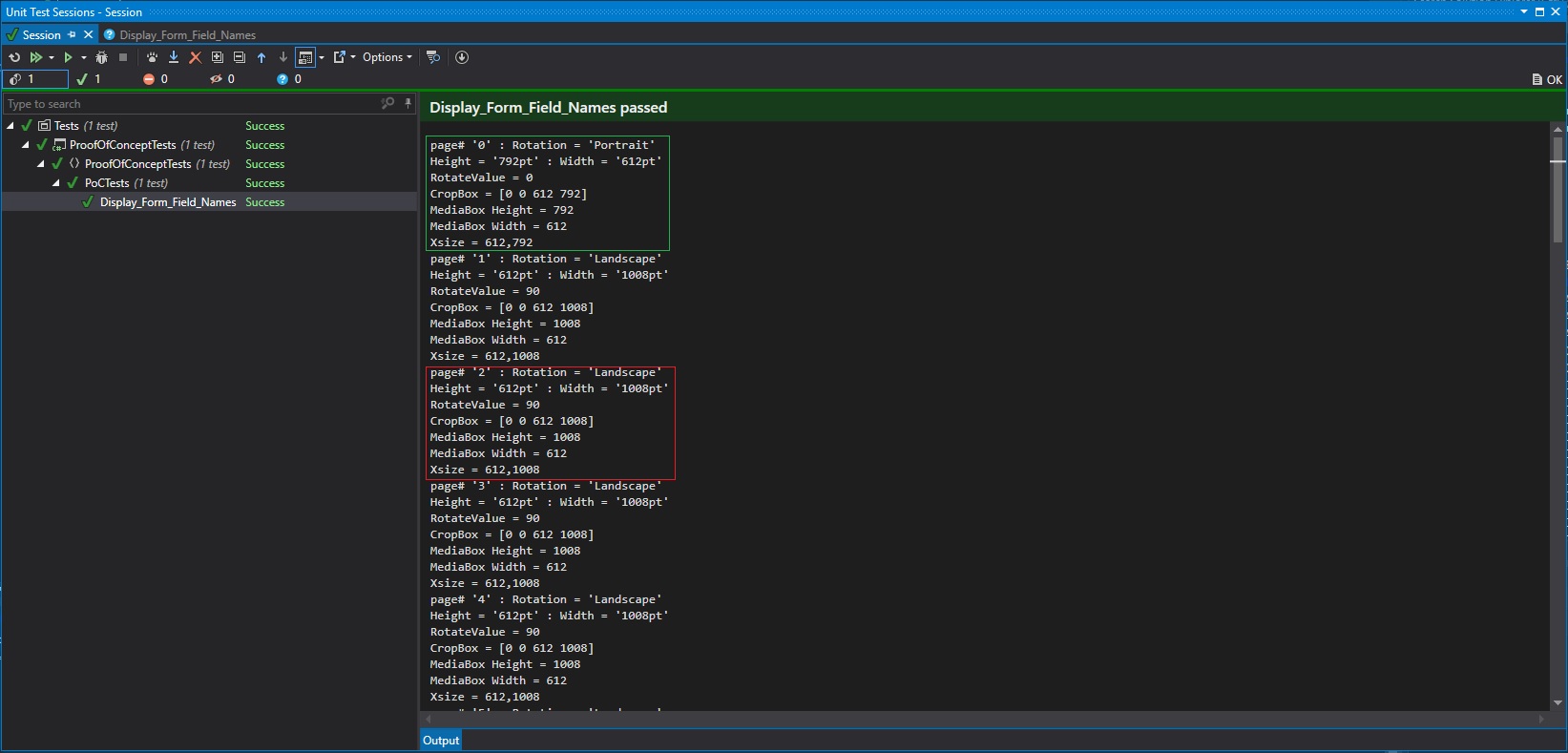Viewport: 1568px width, 753px height.
Task: Click output scrollbar down arrow
Action: [x=1558, y=703]
